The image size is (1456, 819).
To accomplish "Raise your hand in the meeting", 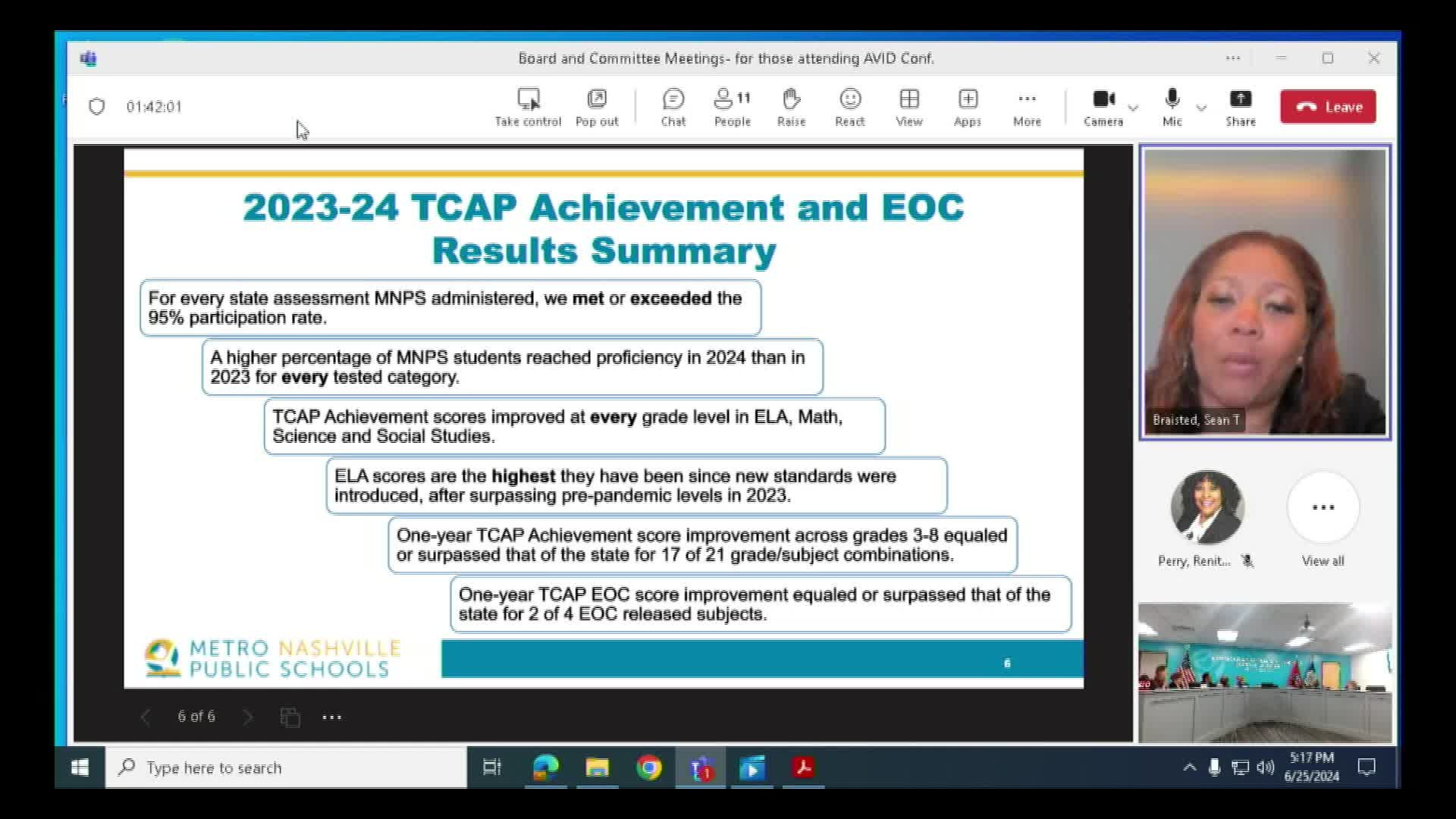I will [791, 107].
